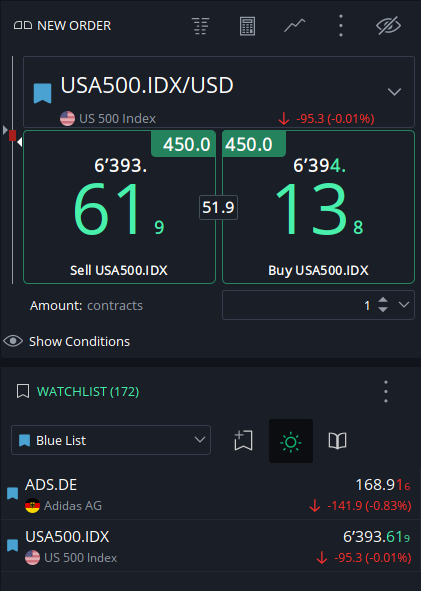Open the calculator icon in New Order
This screenshot has height=591, width=421.
click(247, 26)
